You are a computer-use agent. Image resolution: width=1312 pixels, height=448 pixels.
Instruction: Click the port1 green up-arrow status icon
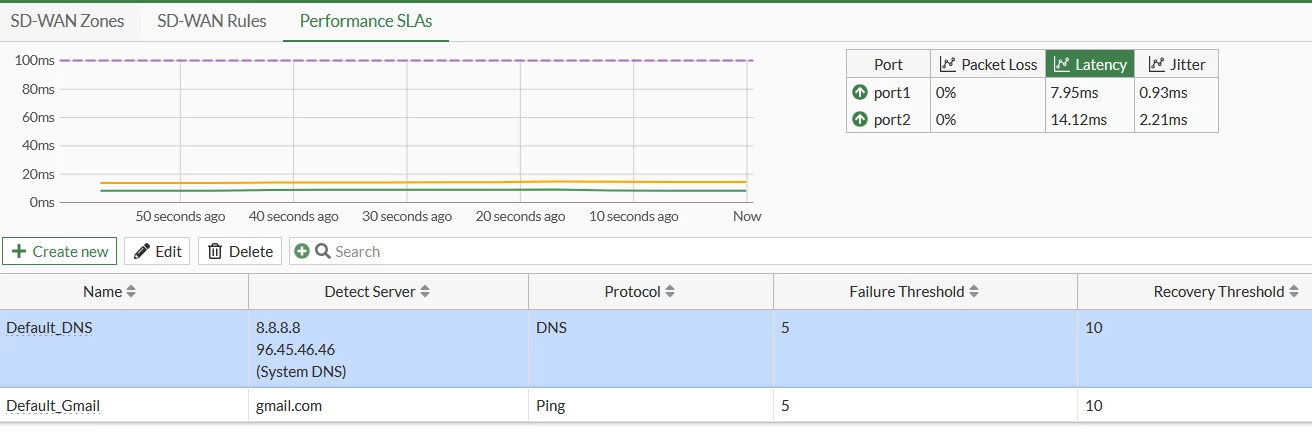pos(860,92)
